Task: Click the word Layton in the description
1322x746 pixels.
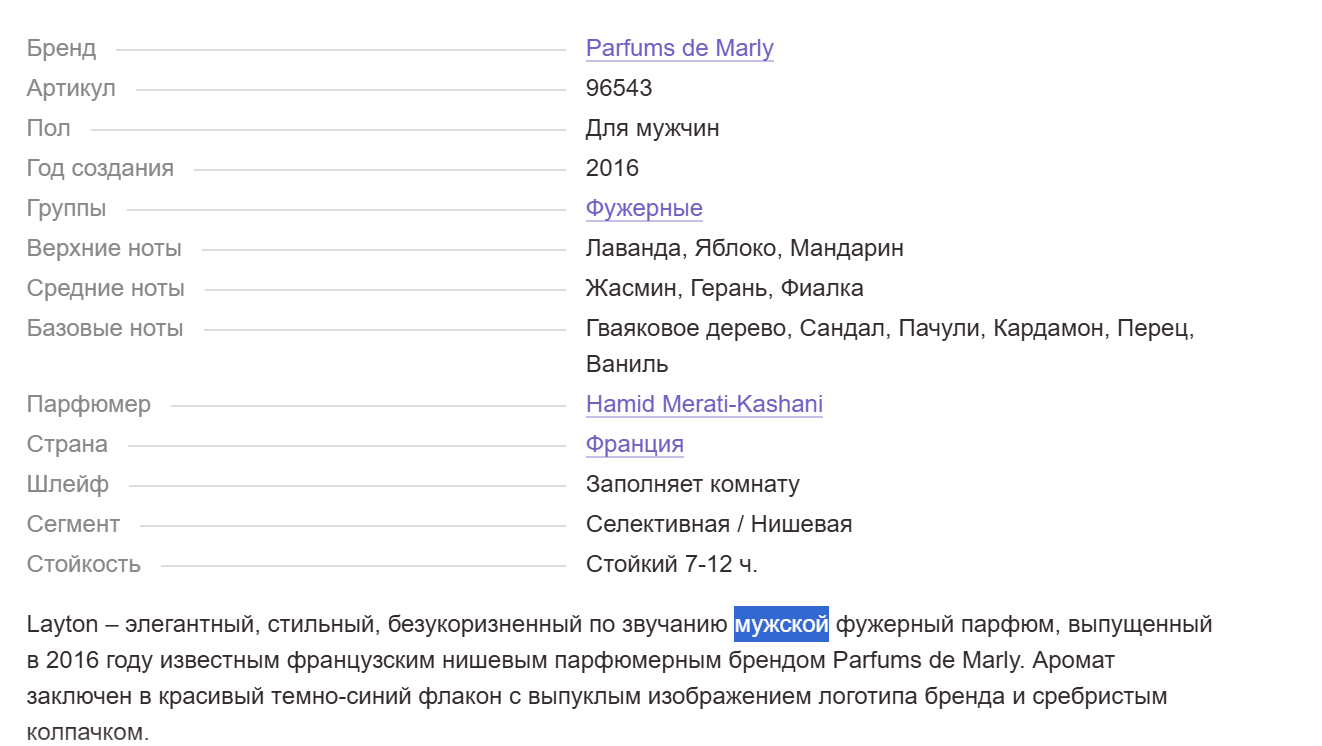Action: pos(62,625)
